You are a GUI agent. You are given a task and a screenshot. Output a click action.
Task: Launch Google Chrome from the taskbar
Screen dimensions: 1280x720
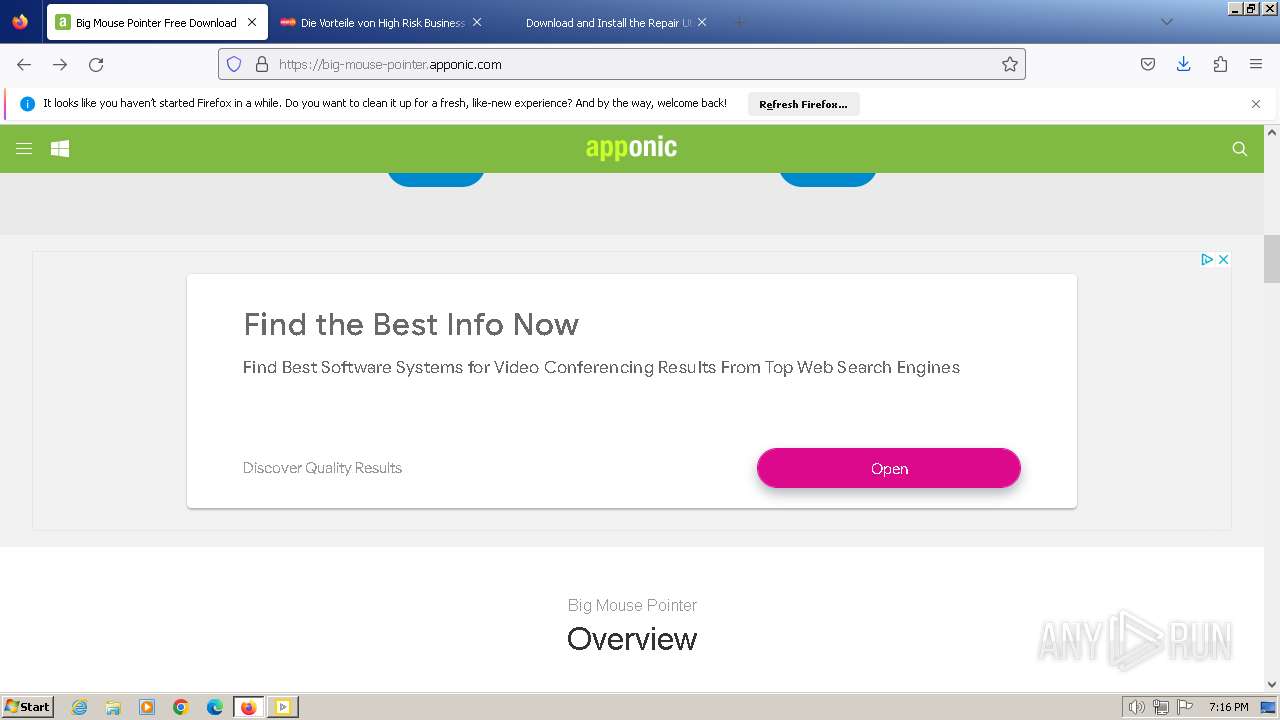click(181, 707)
